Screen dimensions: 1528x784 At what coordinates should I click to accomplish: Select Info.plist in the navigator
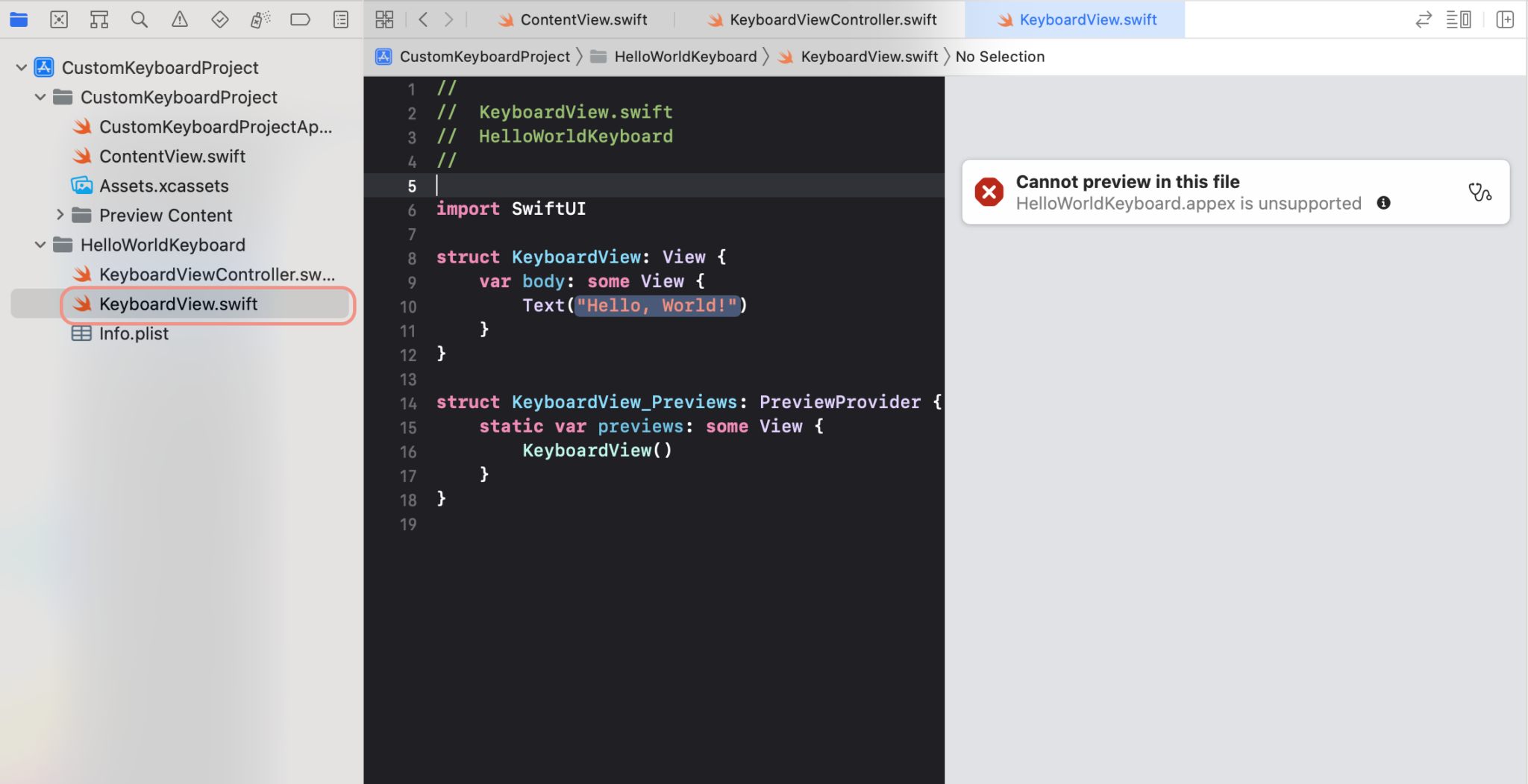point(134,333)
